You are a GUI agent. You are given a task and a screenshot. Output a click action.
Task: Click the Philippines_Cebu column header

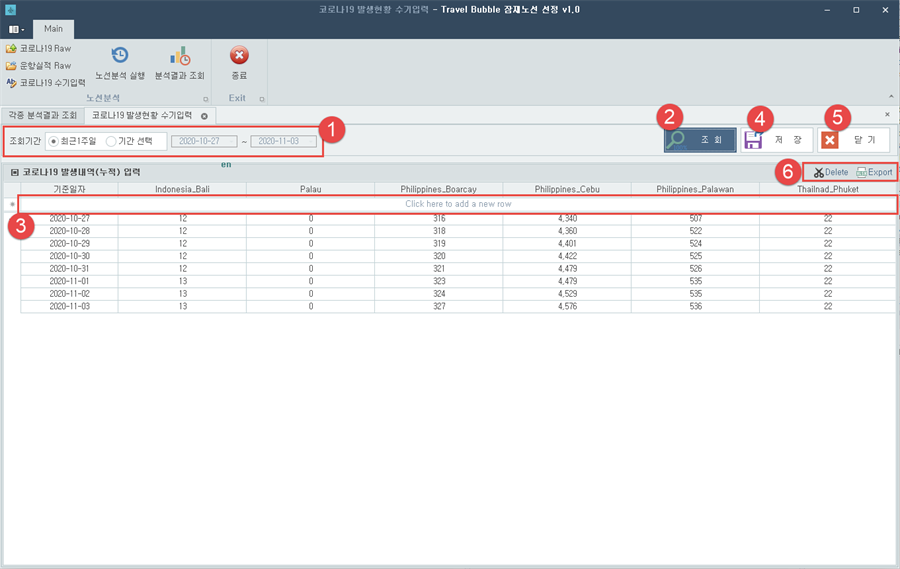click(x=567, y=189)
